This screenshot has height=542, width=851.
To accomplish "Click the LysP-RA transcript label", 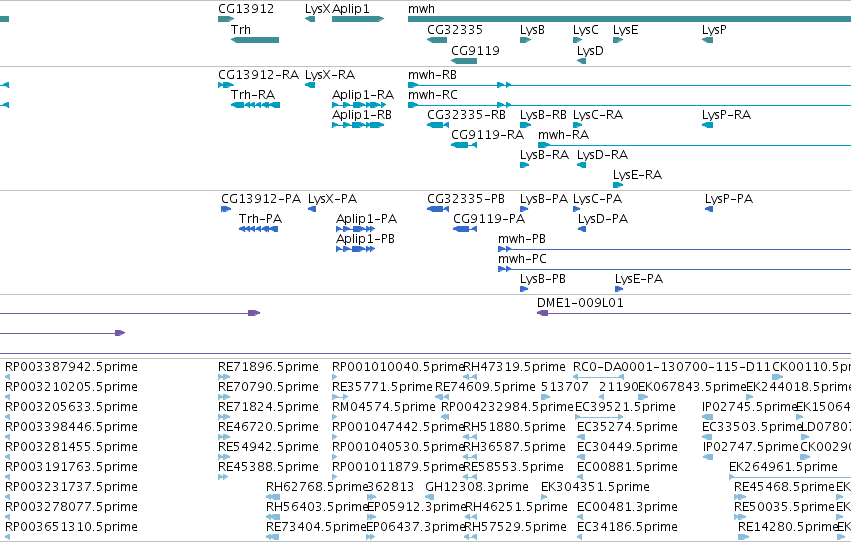I will [726, 114].
